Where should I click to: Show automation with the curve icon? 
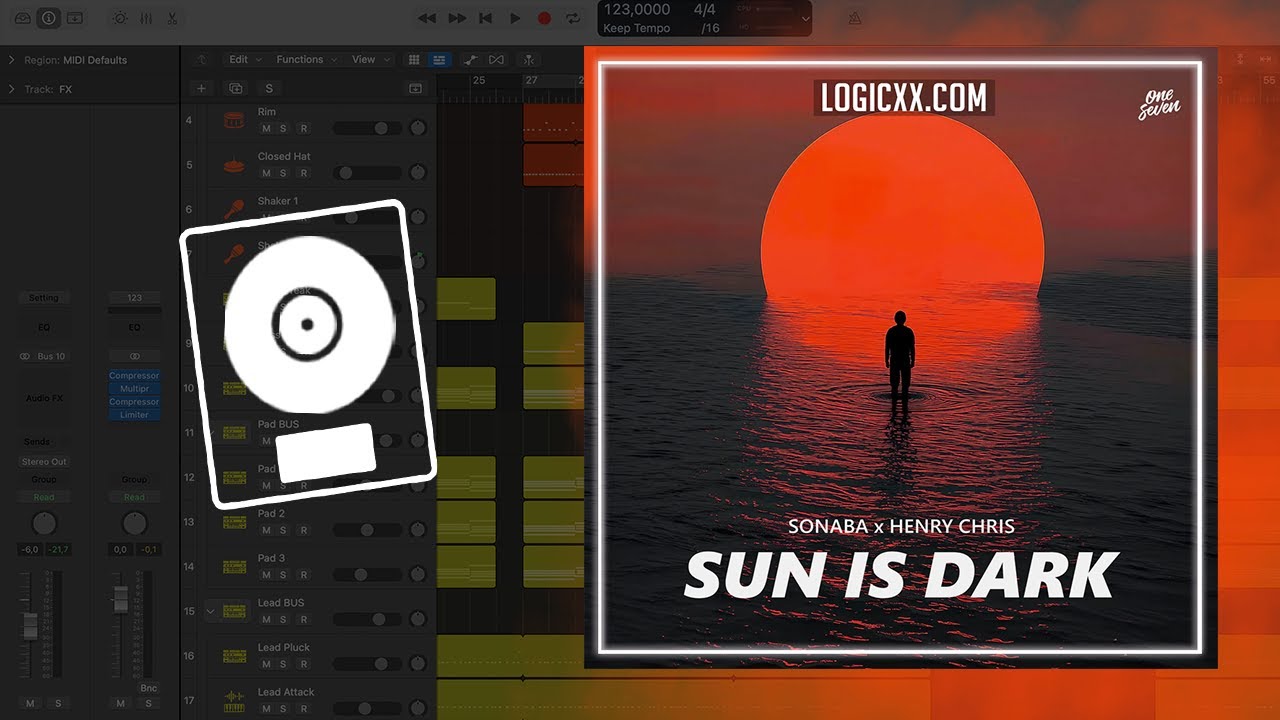(469, 59)
